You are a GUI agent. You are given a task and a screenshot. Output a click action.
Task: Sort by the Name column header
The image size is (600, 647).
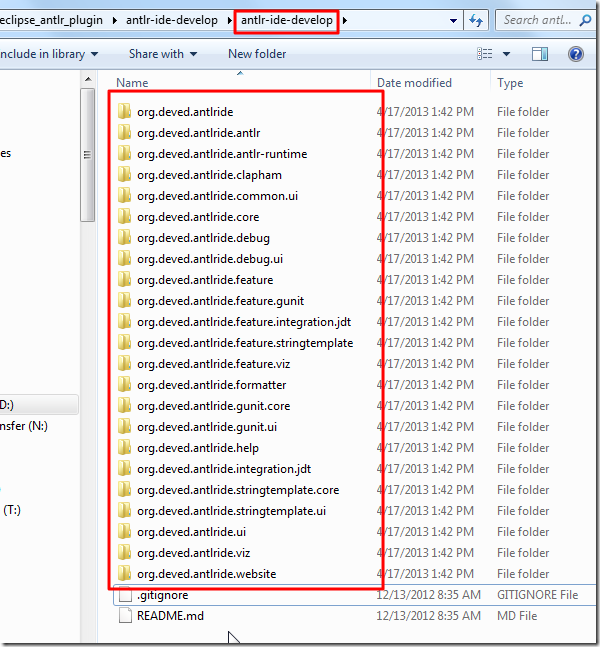coord(132,83)
